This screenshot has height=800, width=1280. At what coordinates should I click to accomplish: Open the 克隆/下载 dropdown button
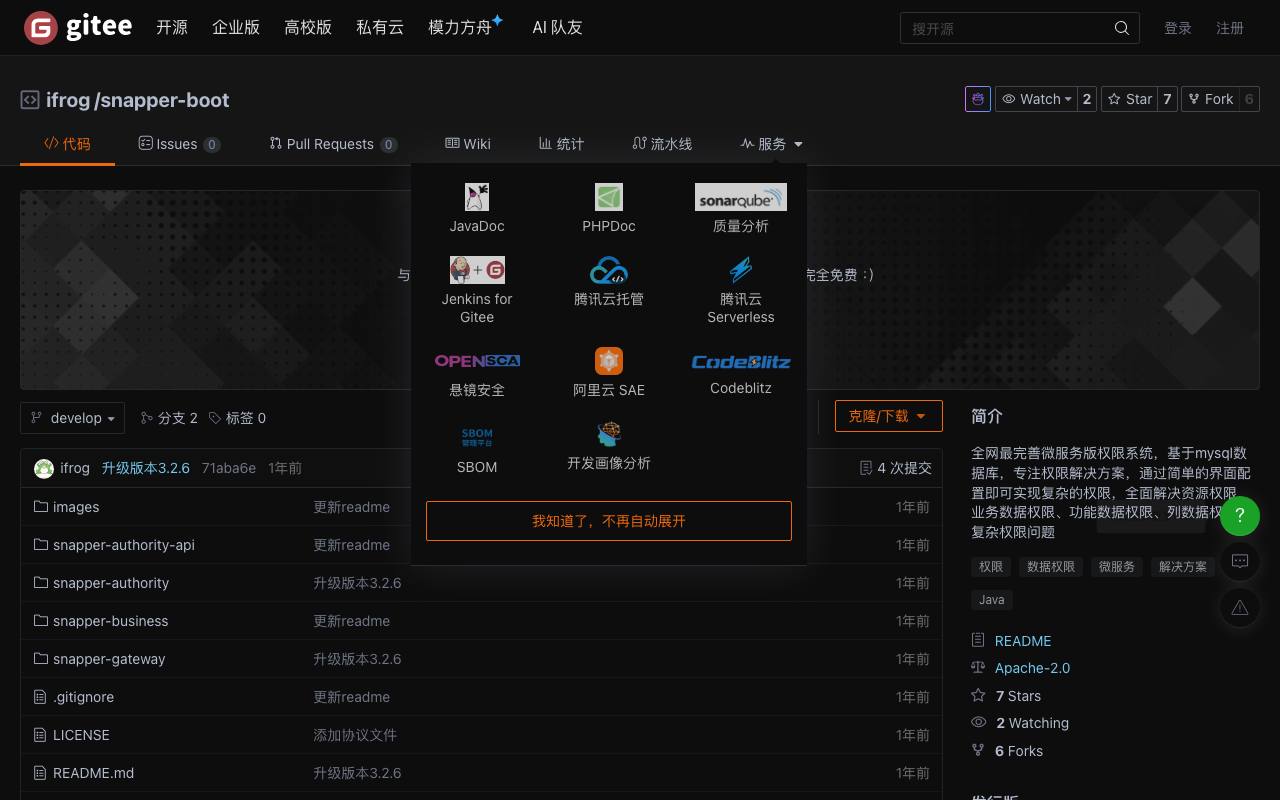tap(889, 416)
